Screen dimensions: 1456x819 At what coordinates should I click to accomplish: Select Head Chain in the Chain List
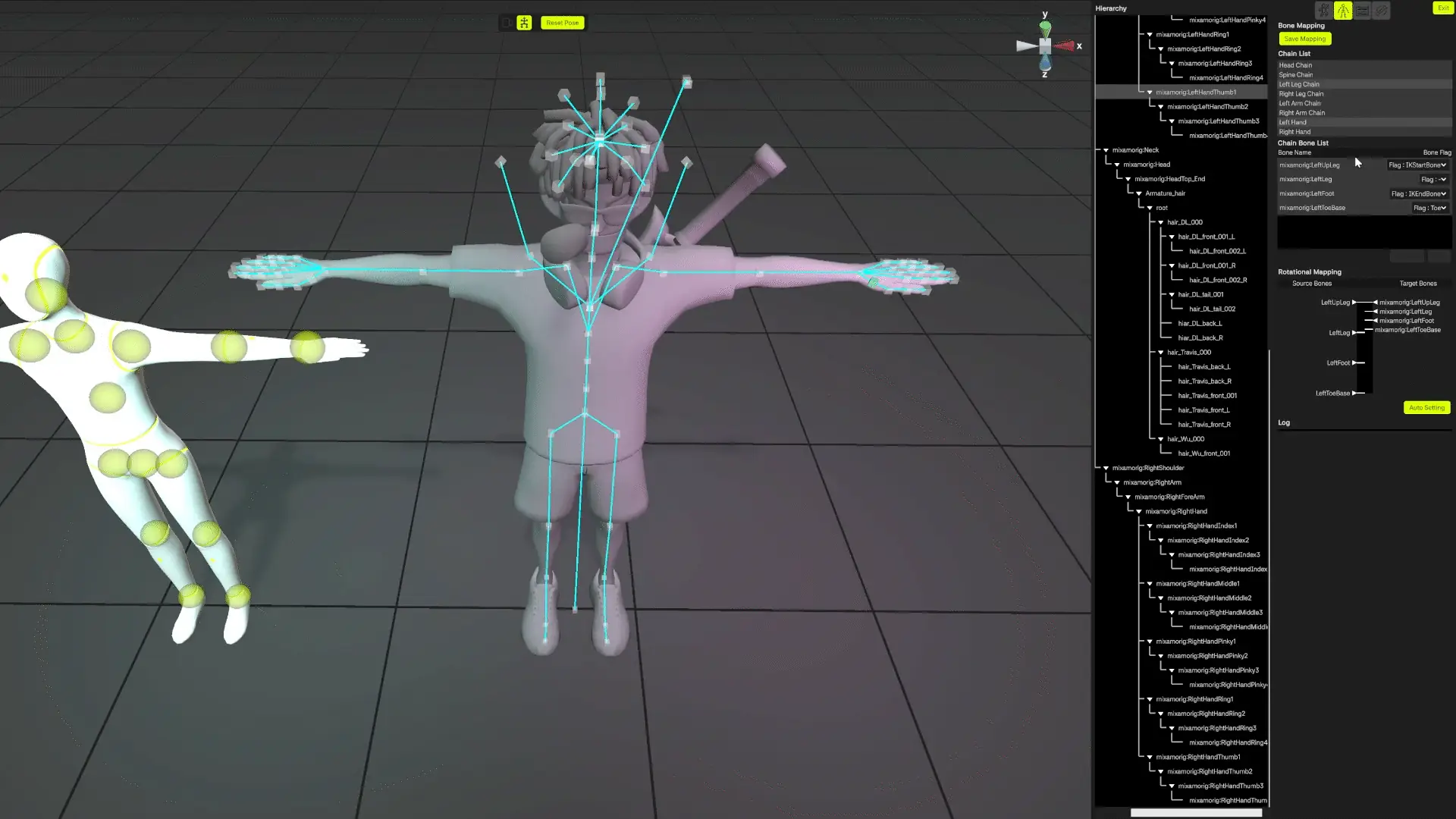tap(1295, 65)
